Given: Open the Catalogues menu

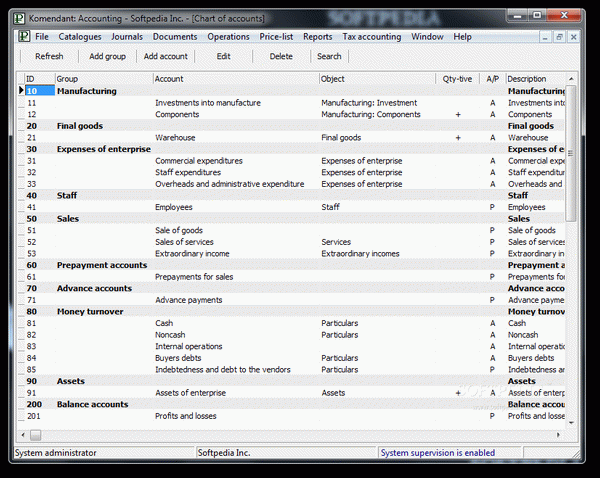Looking at the screenshot, I should (80, 37).
